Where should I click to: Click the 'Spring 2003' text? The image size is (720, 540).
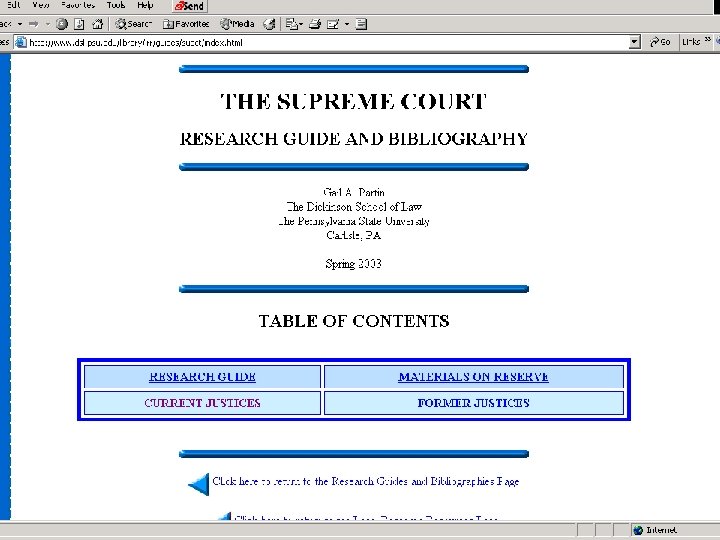[354, 264]
